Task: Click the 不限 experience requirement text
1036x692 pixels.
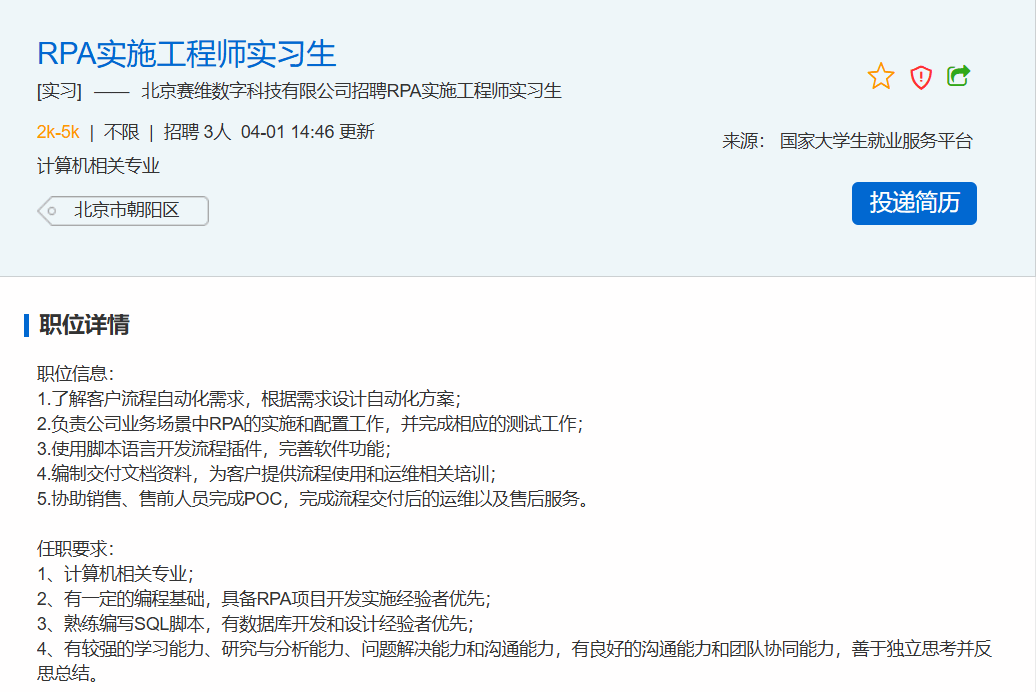Action: click(x=122, y=132)
